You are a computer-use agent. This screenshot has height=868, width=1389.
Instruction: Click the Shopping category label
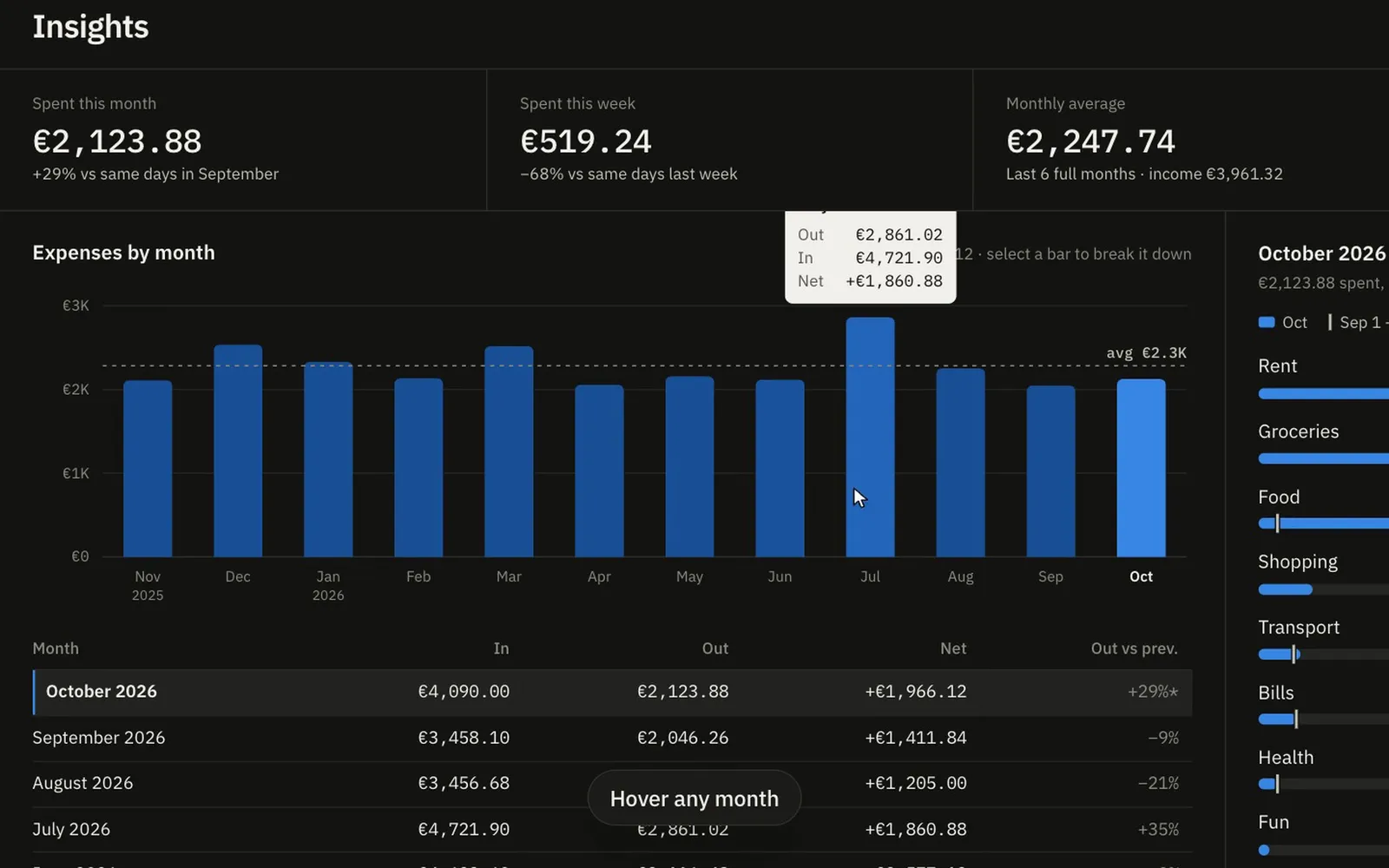[1298, 562]
